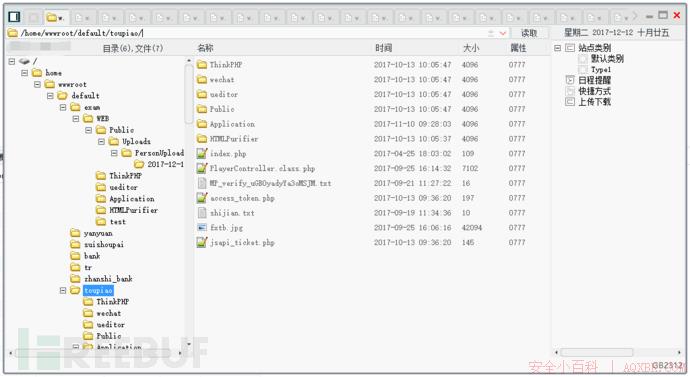
Task: Click HTMLPurifier folder icon in file list
Action: point(202,139)
